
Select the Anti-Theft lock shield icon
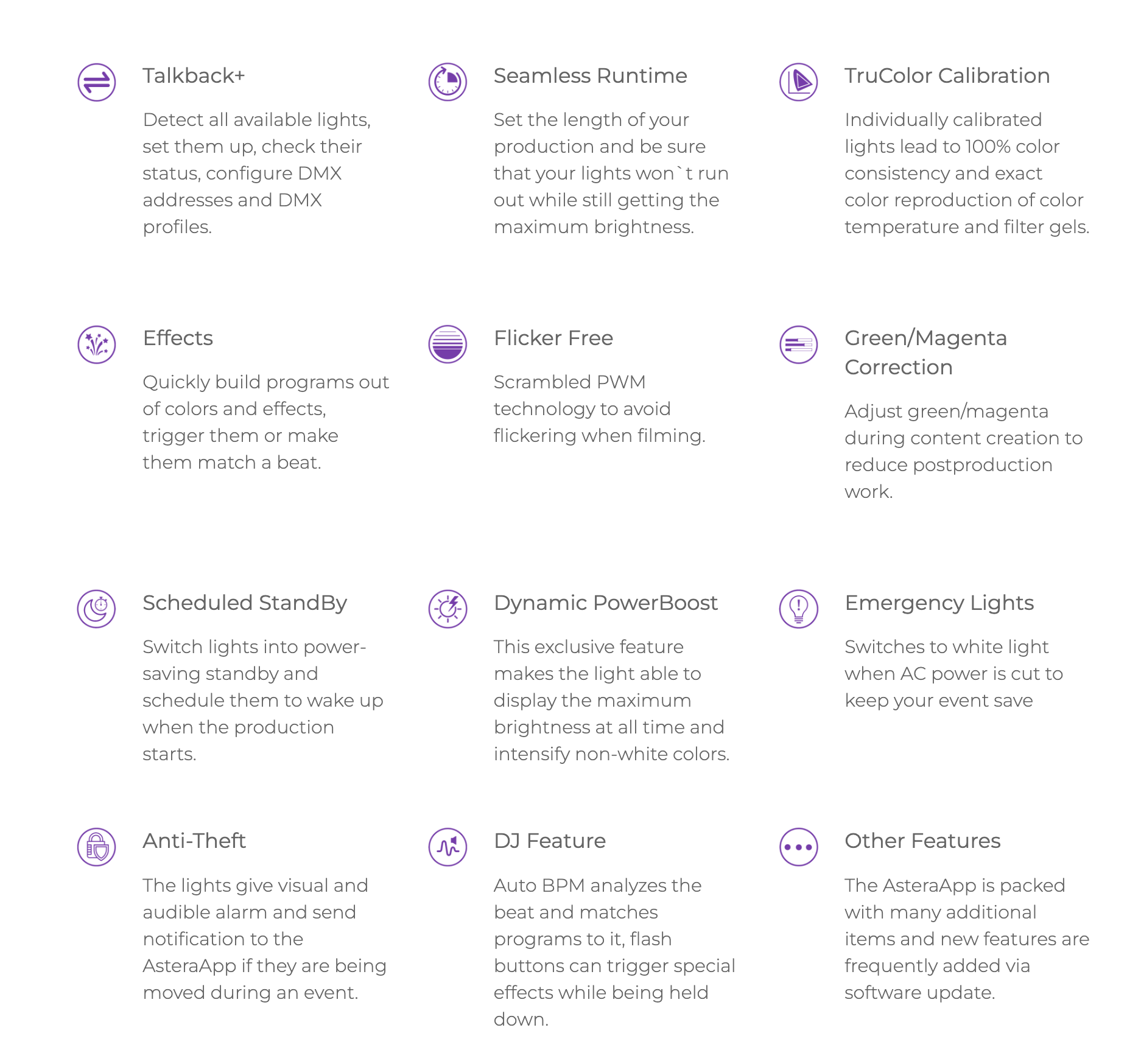point(97,847)
